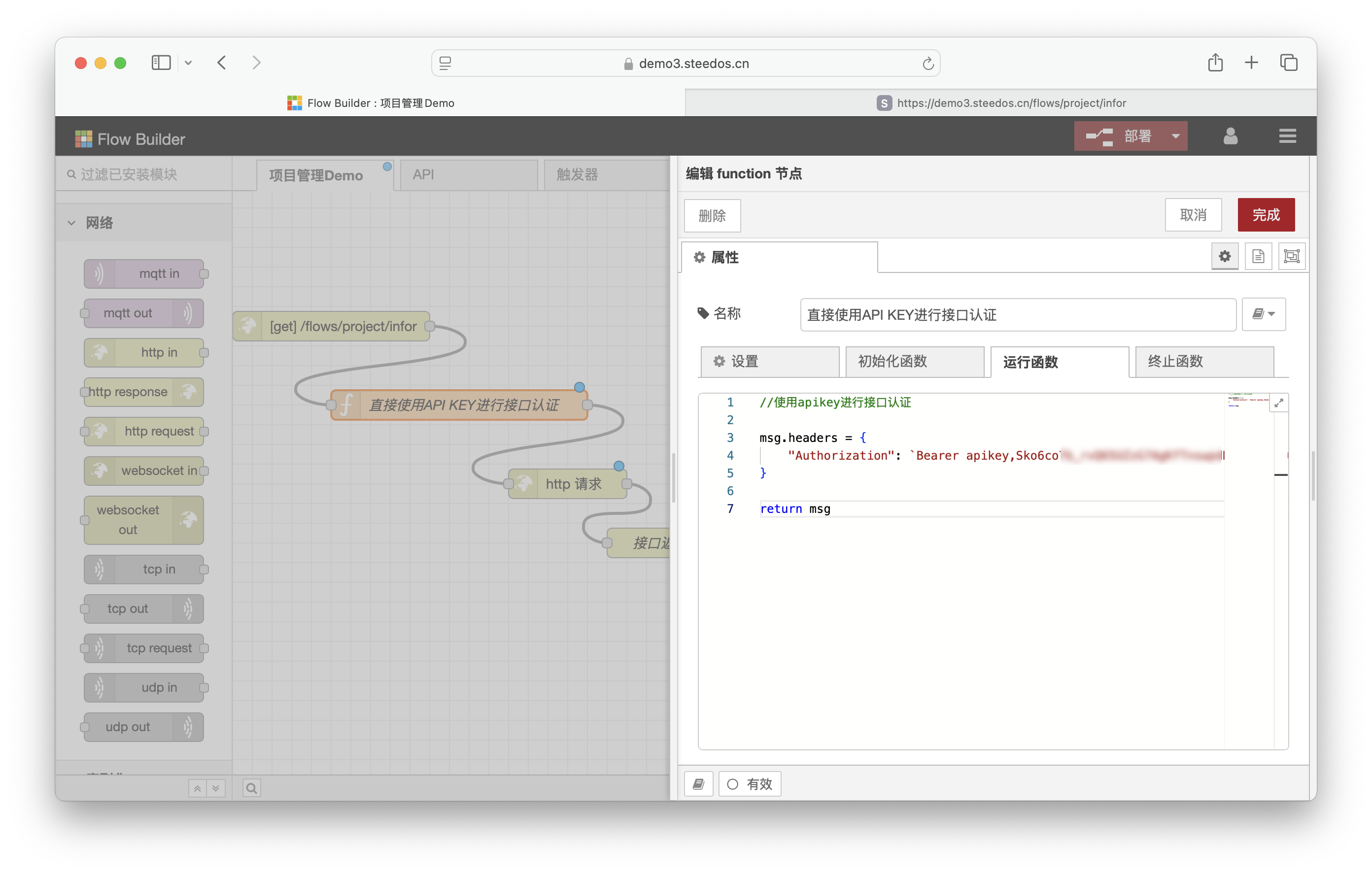
Task: Open the name field documentation dropdown
Action: [1263, 314]
